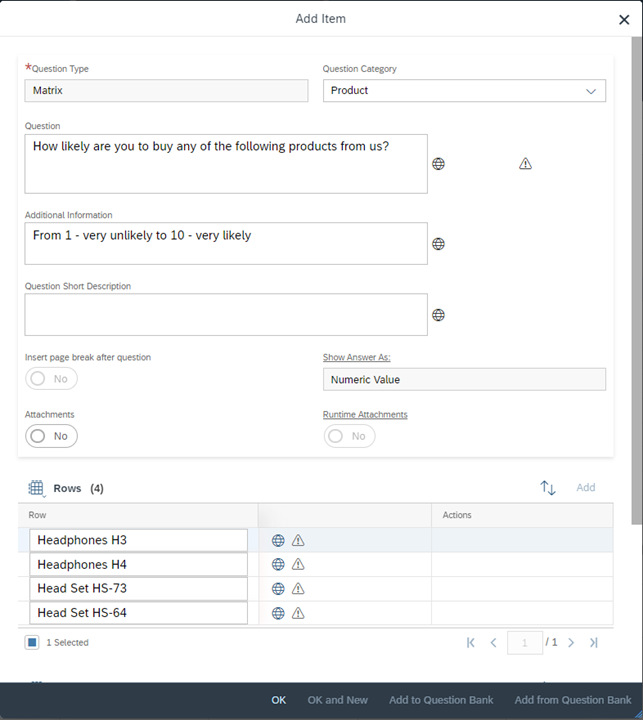Expand the Question Category dropdown
This screenshot has width=643, height=720.
click(591, 91)
